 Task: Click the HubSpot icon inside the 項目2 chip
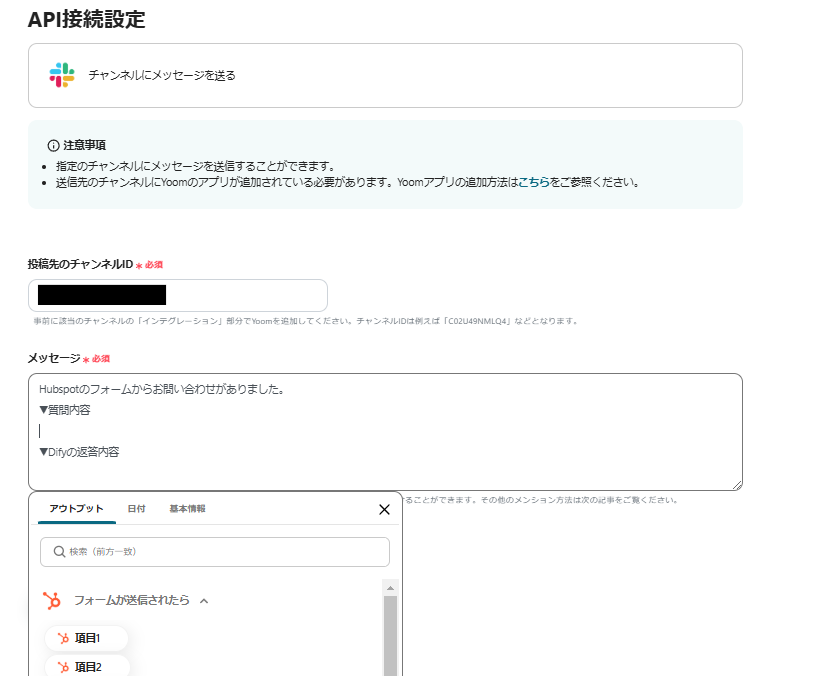pyautogui.click(x=63, y=667)
